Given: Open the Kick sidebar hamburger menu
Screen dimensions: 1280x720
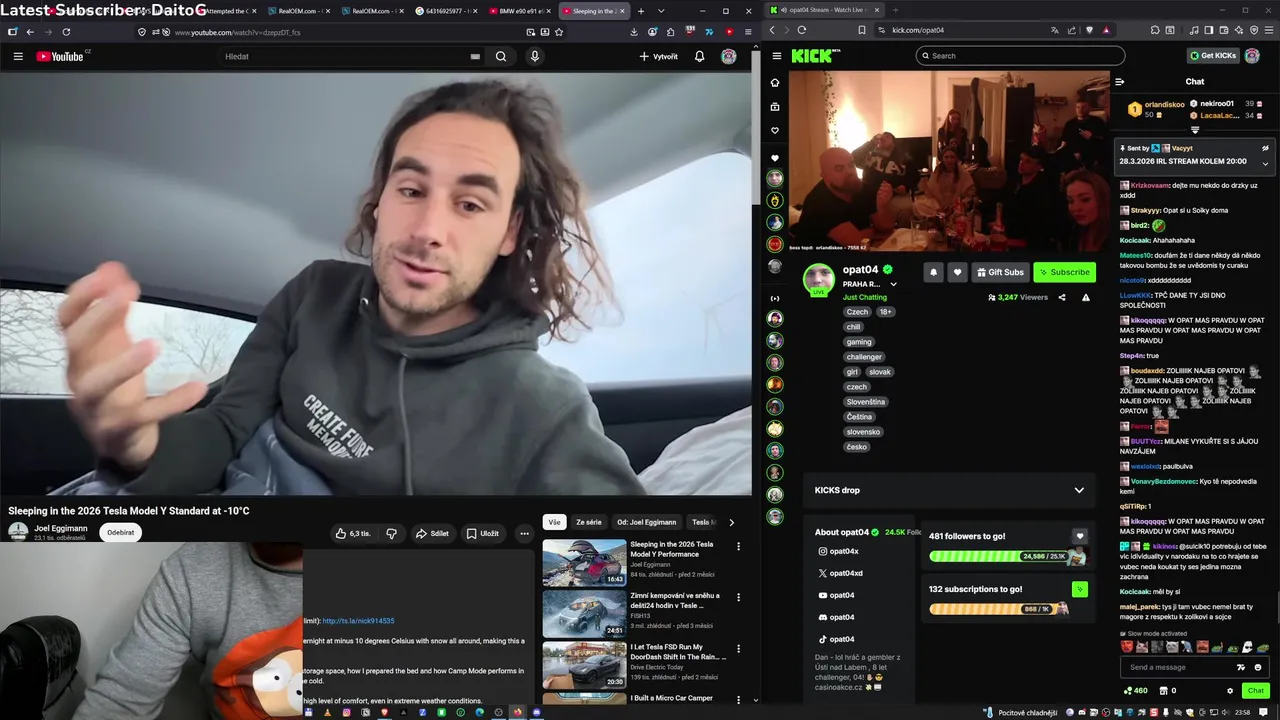Looking at the screenshot, I should tap(776, 56).
